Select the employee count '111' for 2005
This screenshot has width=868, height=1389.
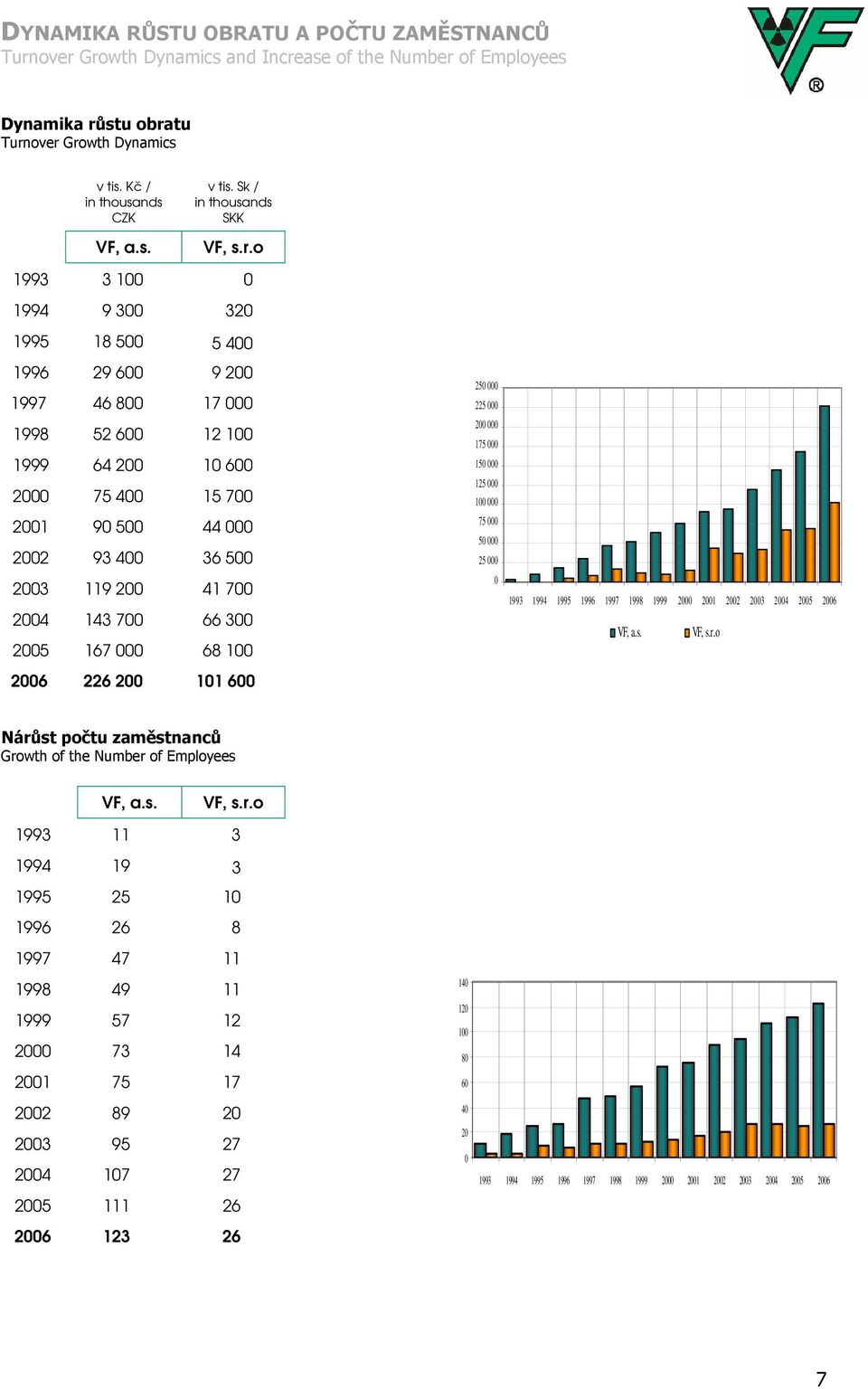pos(117,1205)
